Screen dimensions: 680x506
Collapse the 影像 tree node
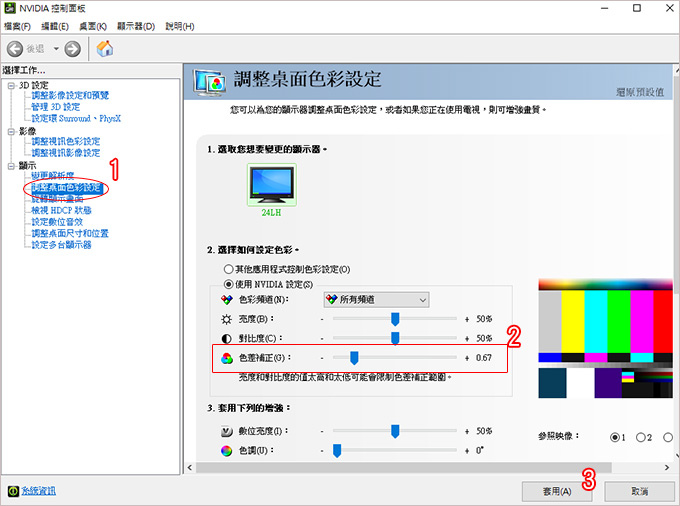point(11,132)
